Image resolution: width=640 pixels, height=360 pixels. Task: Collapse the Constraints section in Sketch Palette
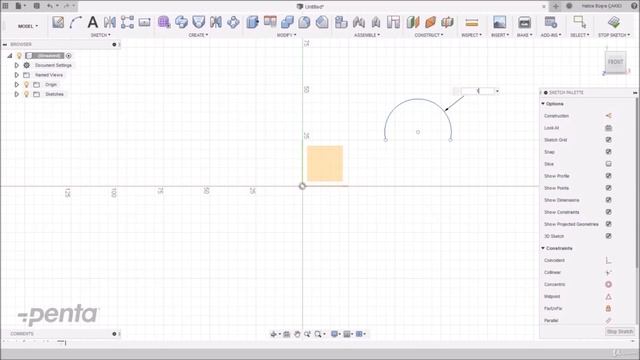(543, 248)
